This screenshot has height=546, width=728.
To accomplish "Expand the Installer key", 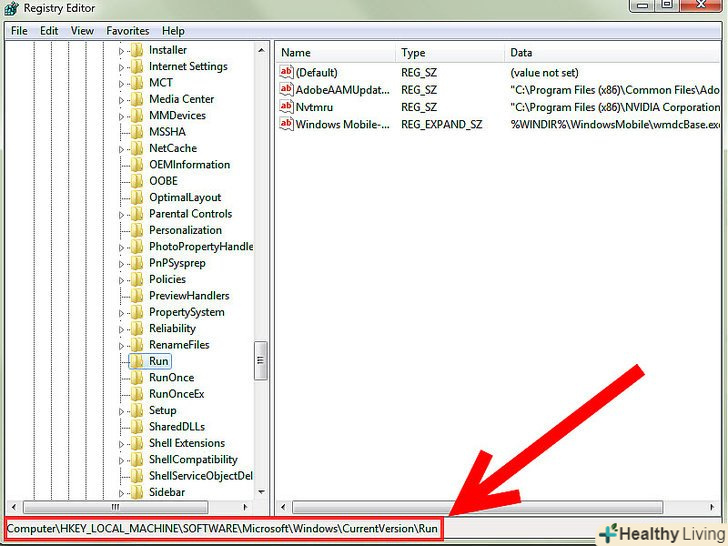I will pyautogui.click(x=121, y=51).
